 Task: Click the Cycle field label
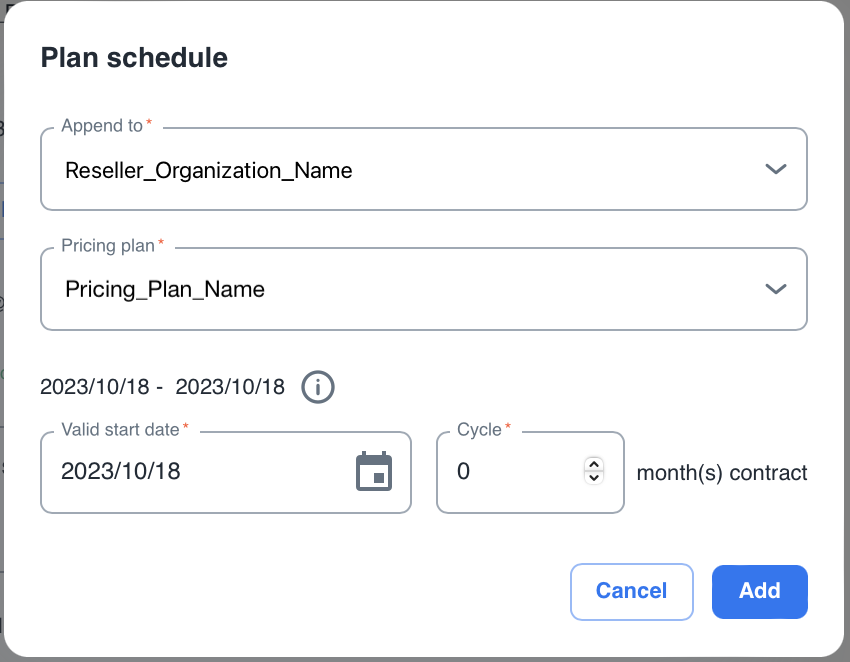[479, 430]
